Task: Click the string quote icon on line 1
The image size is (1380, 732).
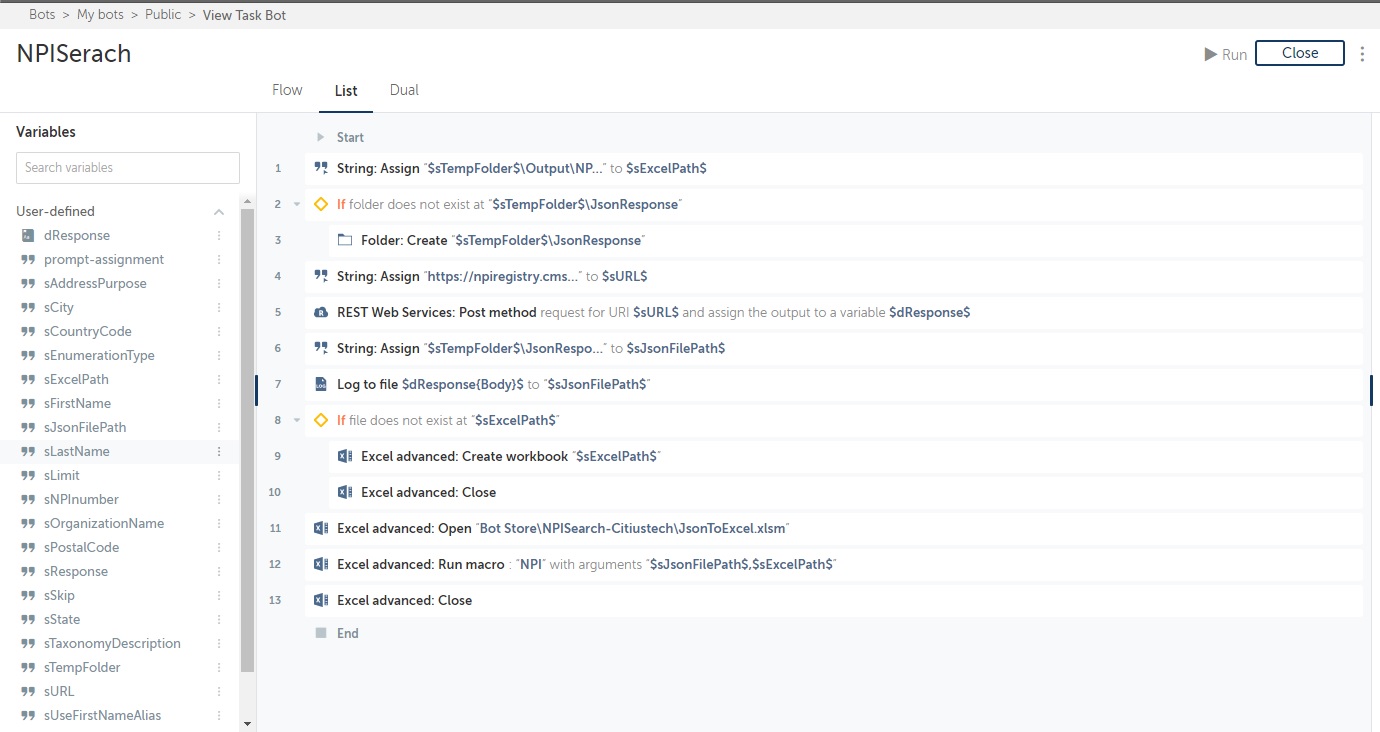Action: pos(321,168)
